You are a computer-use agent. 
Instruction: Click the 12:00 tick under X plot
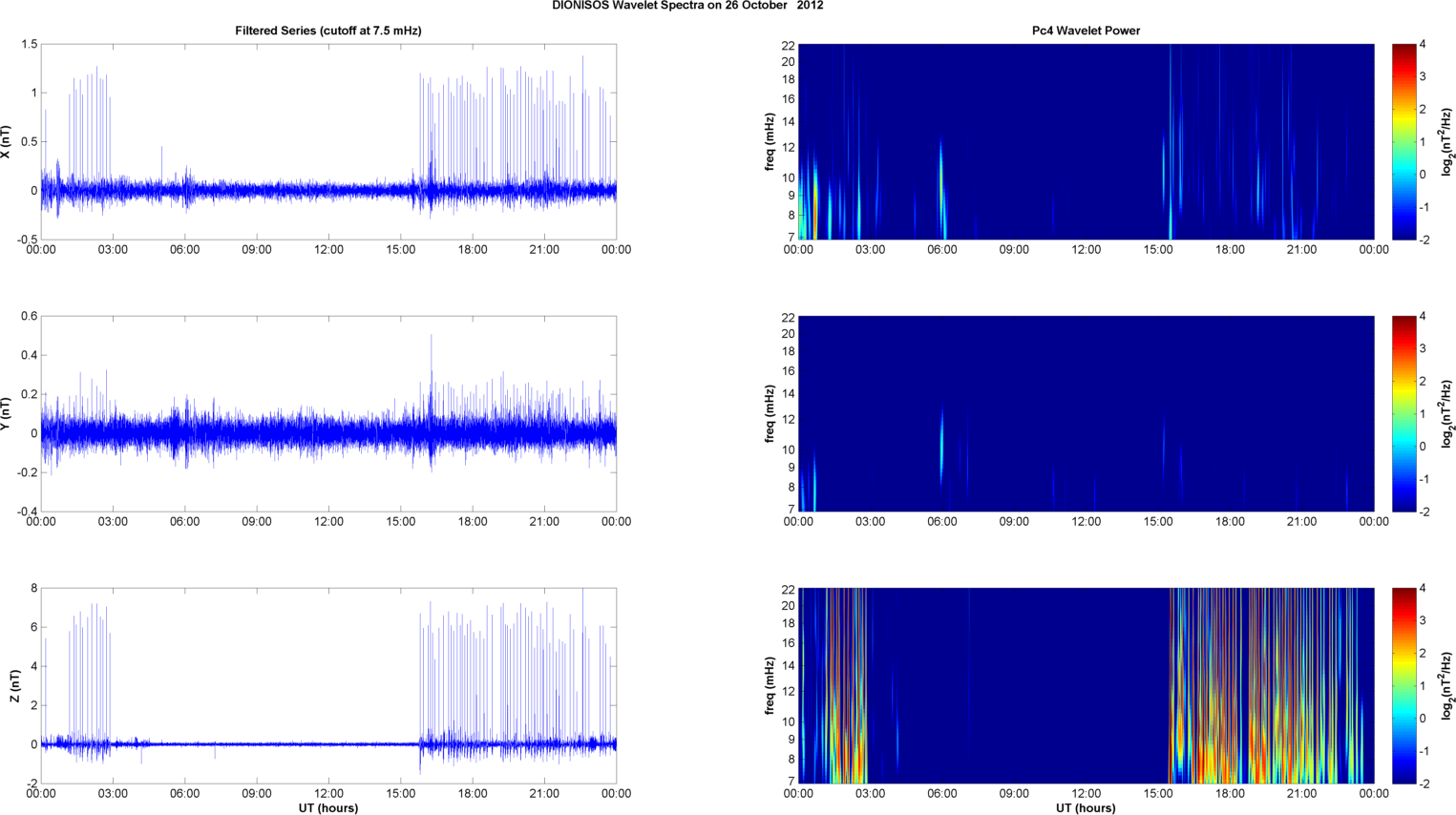coord(328,250)
